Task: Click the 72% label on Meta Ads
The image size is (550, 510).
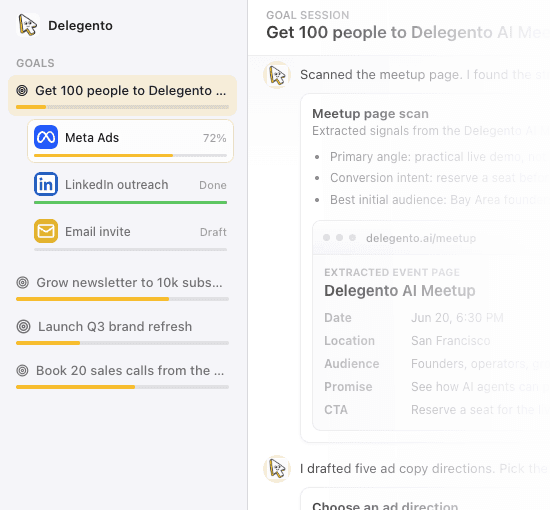Action: [215, 138]
